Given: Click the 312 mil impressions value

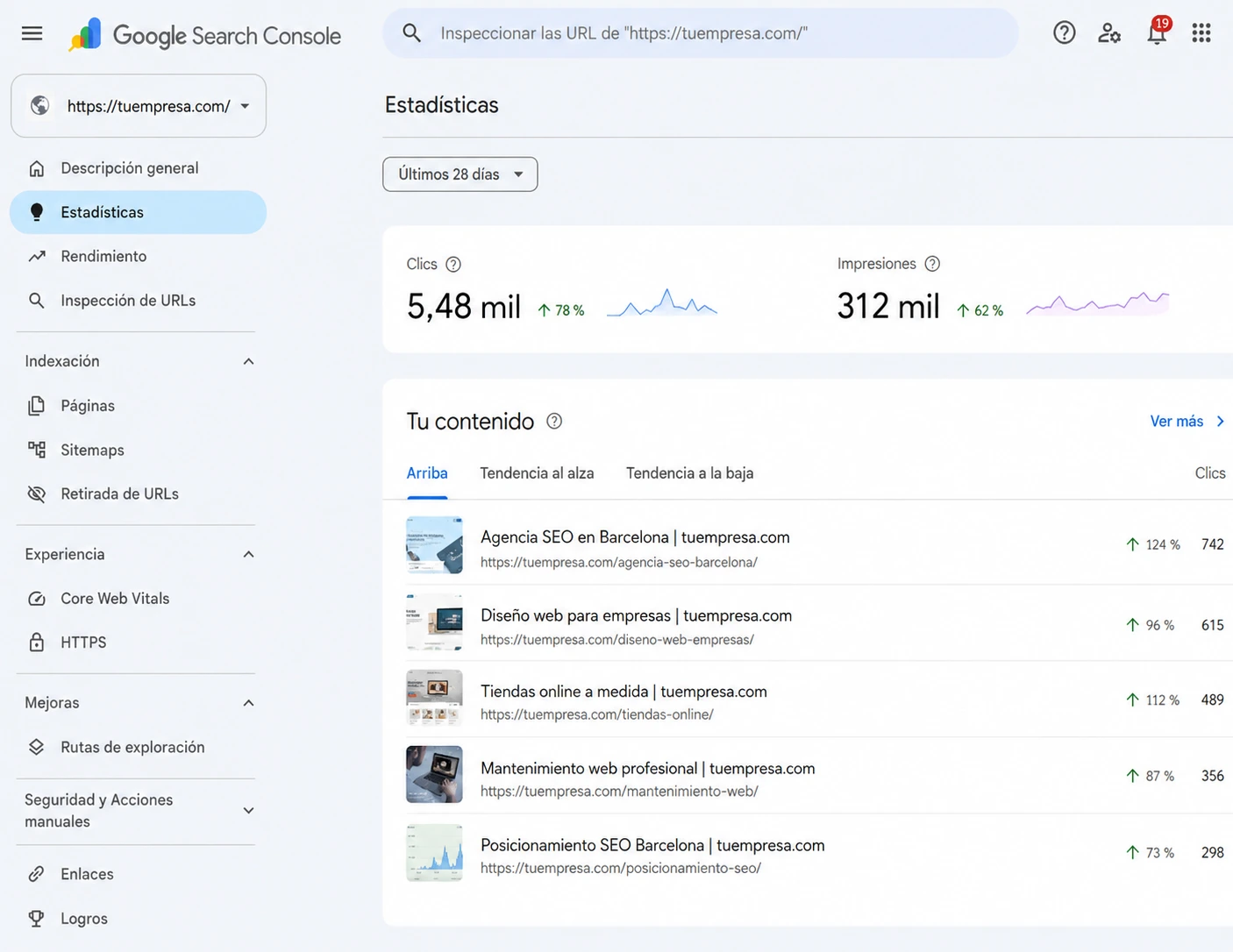Looking at the screenshot, I should tap(888, 307).
